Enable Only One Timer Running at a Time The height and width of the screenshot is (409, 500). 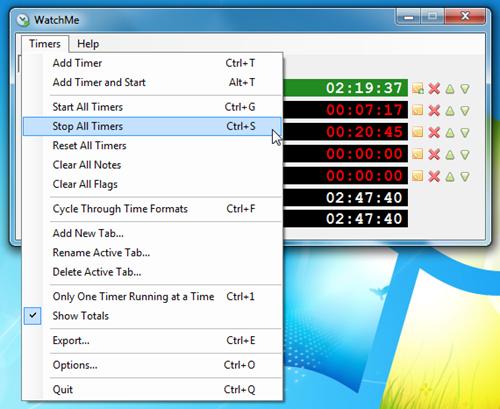[153, 296]
